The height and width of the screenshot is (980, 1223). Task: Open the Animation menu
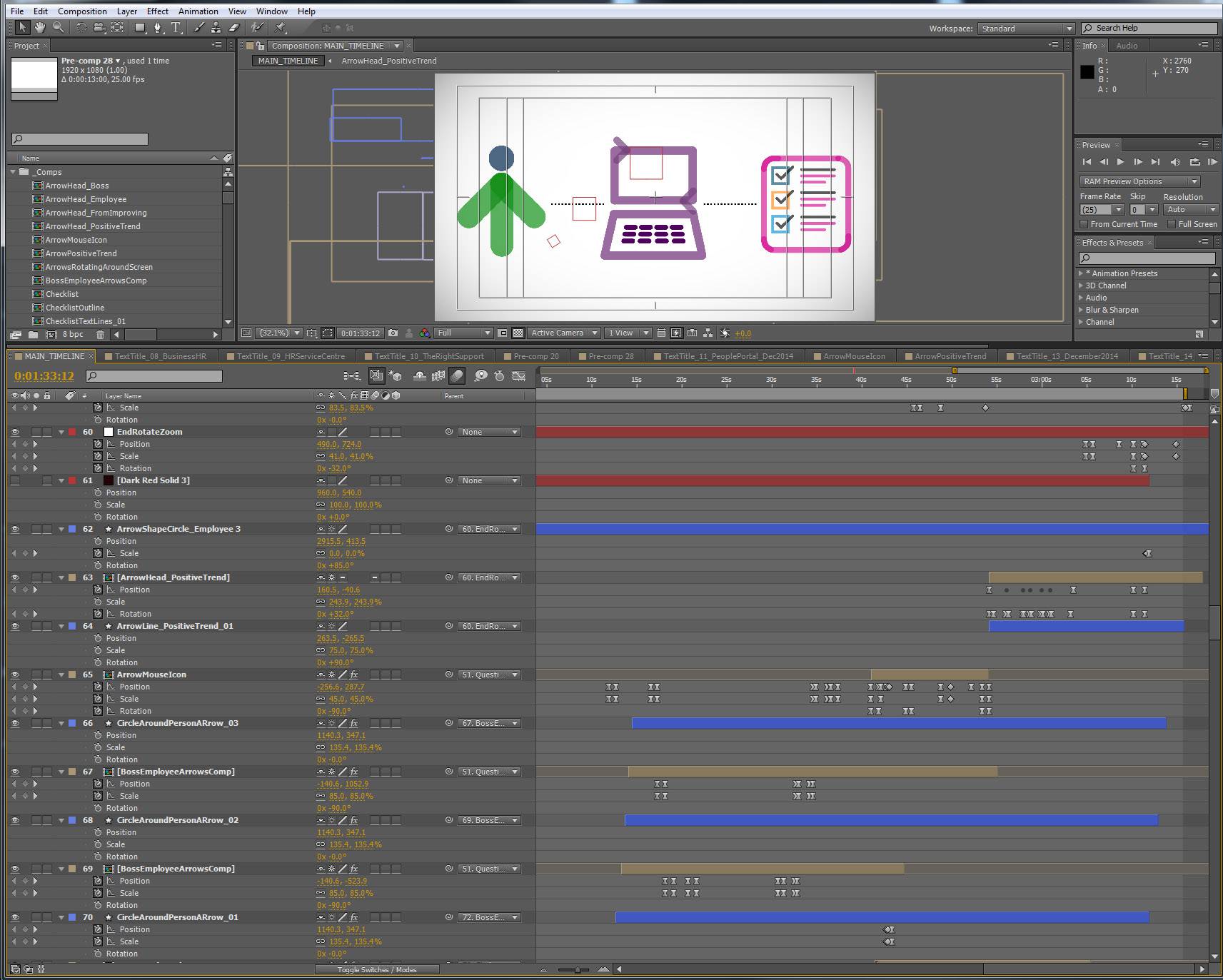click(198, 11)
